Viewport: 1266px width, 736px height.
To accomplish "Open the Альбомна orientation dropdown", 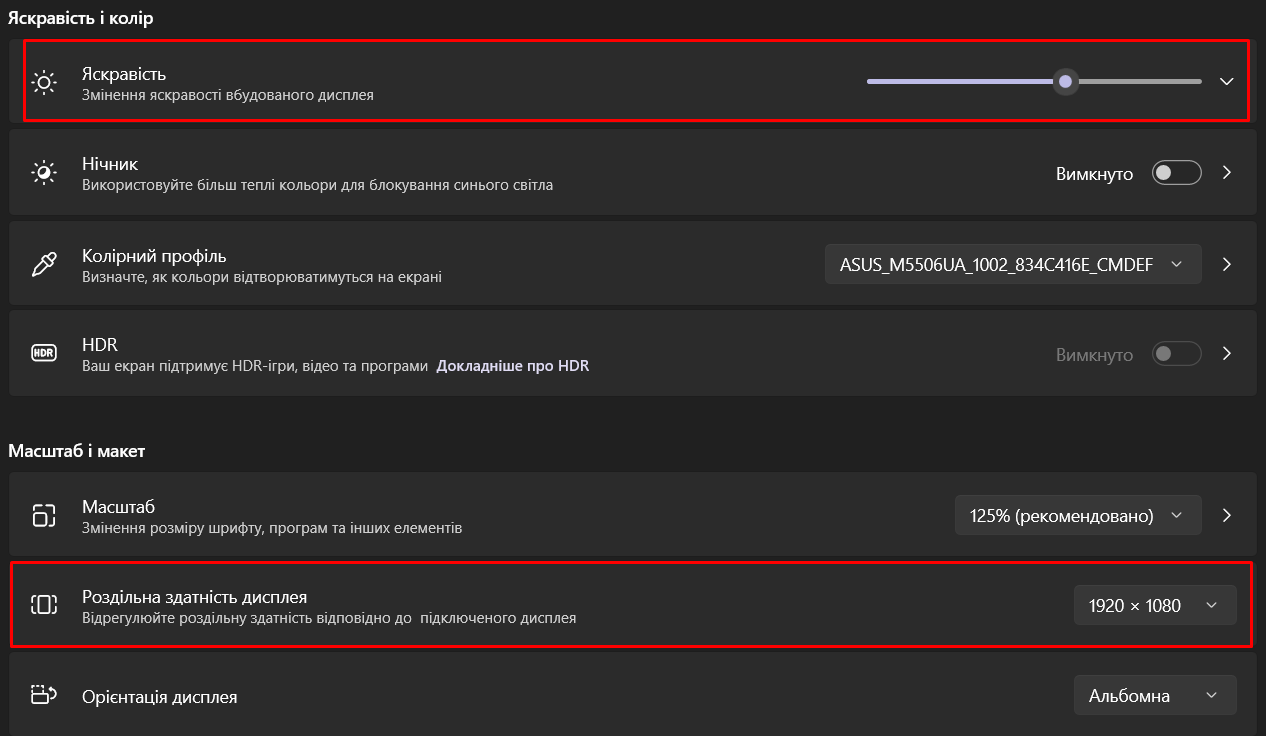I will point(1155,695).
